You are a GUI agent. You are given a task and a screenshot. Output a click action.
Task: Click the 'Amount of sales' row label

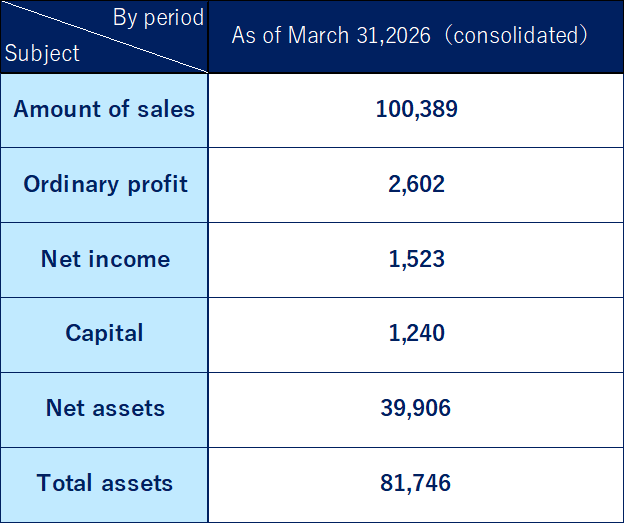(104, 109)
